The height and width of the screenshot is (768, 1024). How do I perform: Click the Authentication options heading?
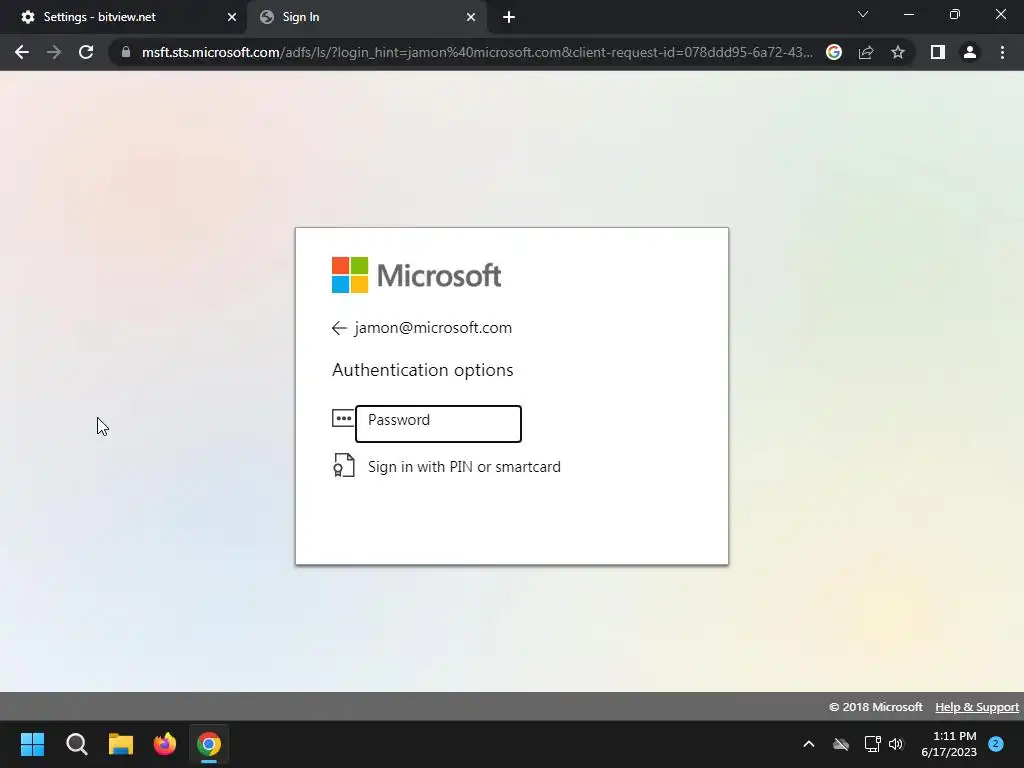423,370
